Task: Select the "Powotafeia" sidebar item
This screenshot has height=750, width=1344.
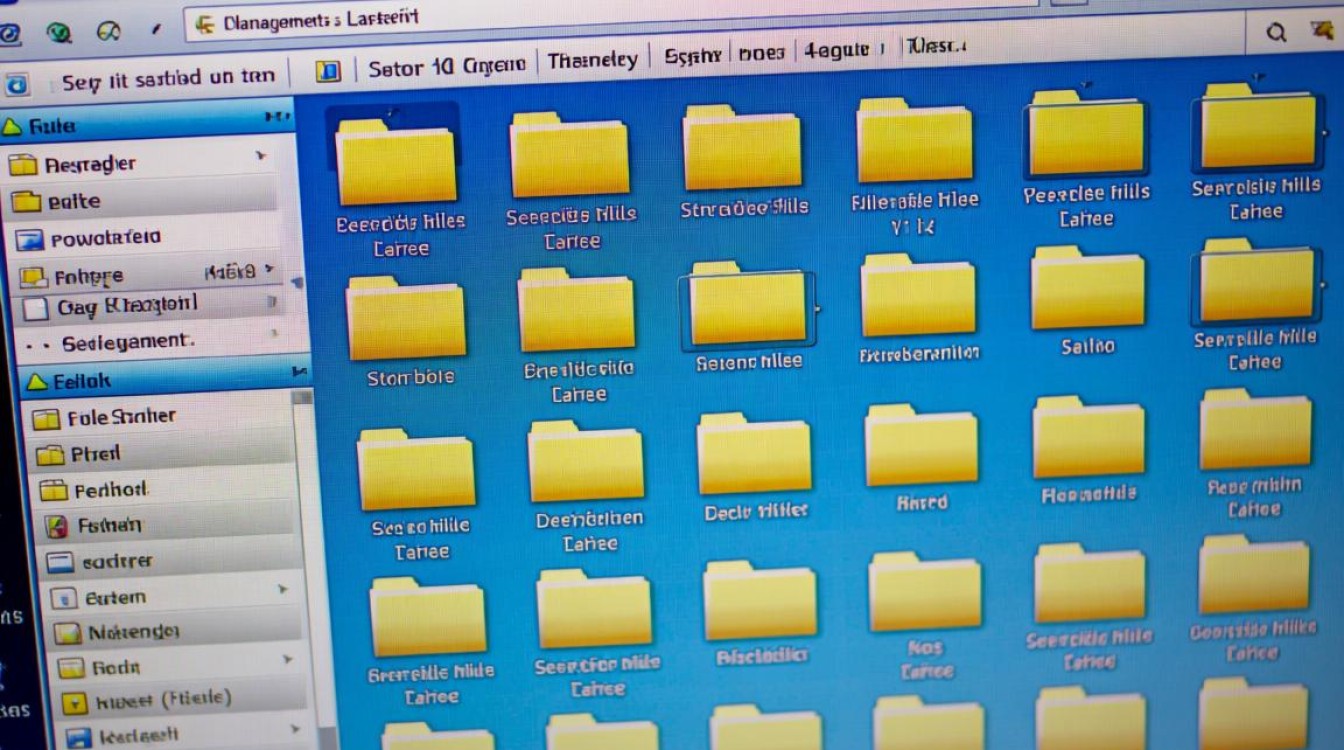Action: pyautogui.click(x=105, y=238)
